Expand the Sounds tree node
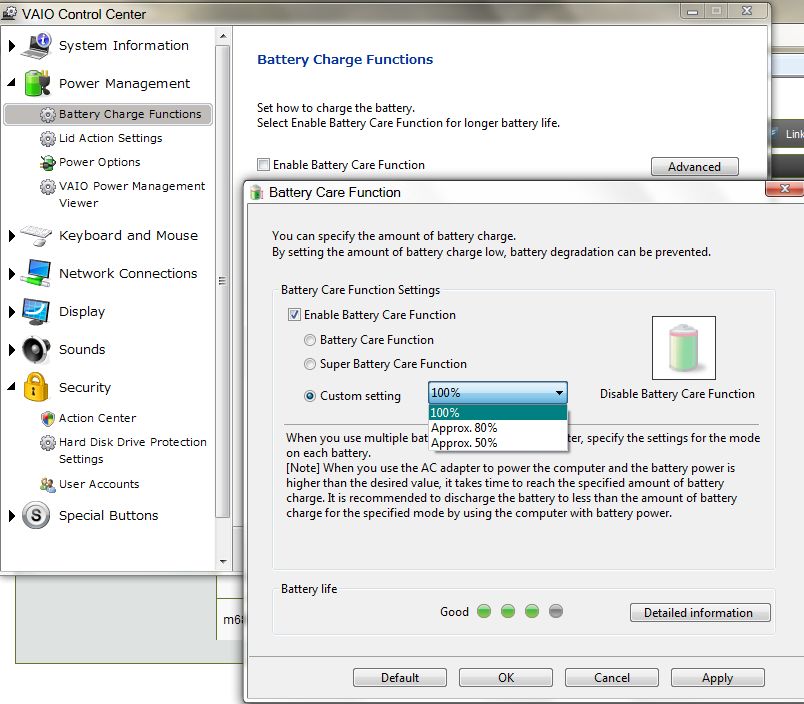 click(12, 350)
